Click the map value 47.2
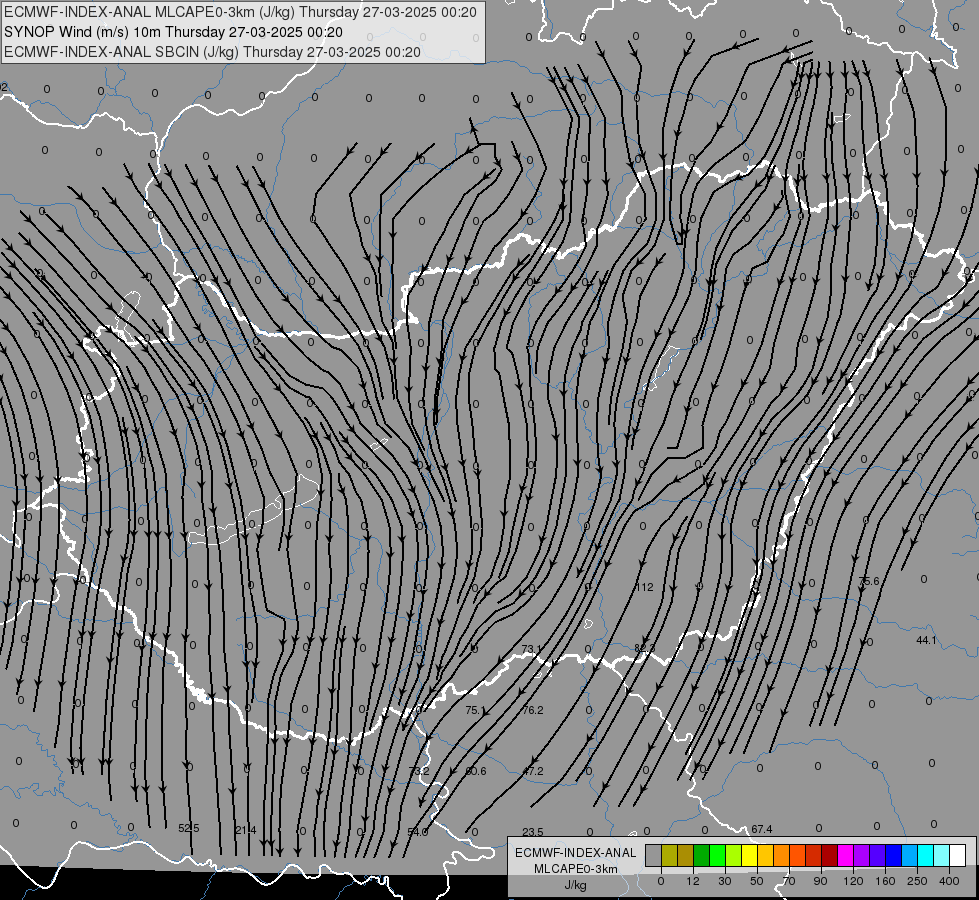The image size is (979, 900). (x=533, y=771)
